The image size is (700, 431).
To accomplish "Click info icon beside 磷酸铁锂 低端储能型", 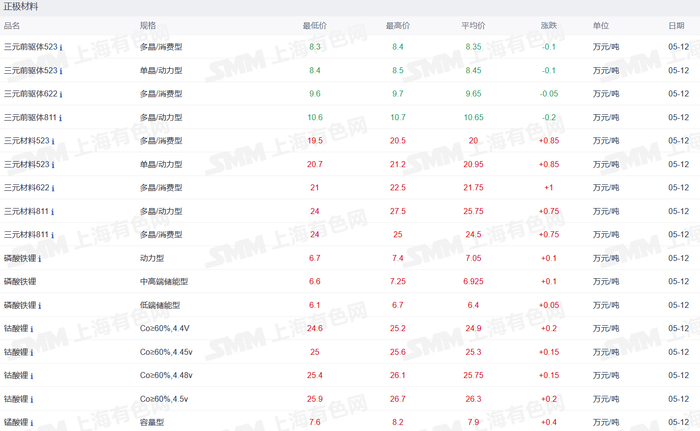I will point(39,305).
